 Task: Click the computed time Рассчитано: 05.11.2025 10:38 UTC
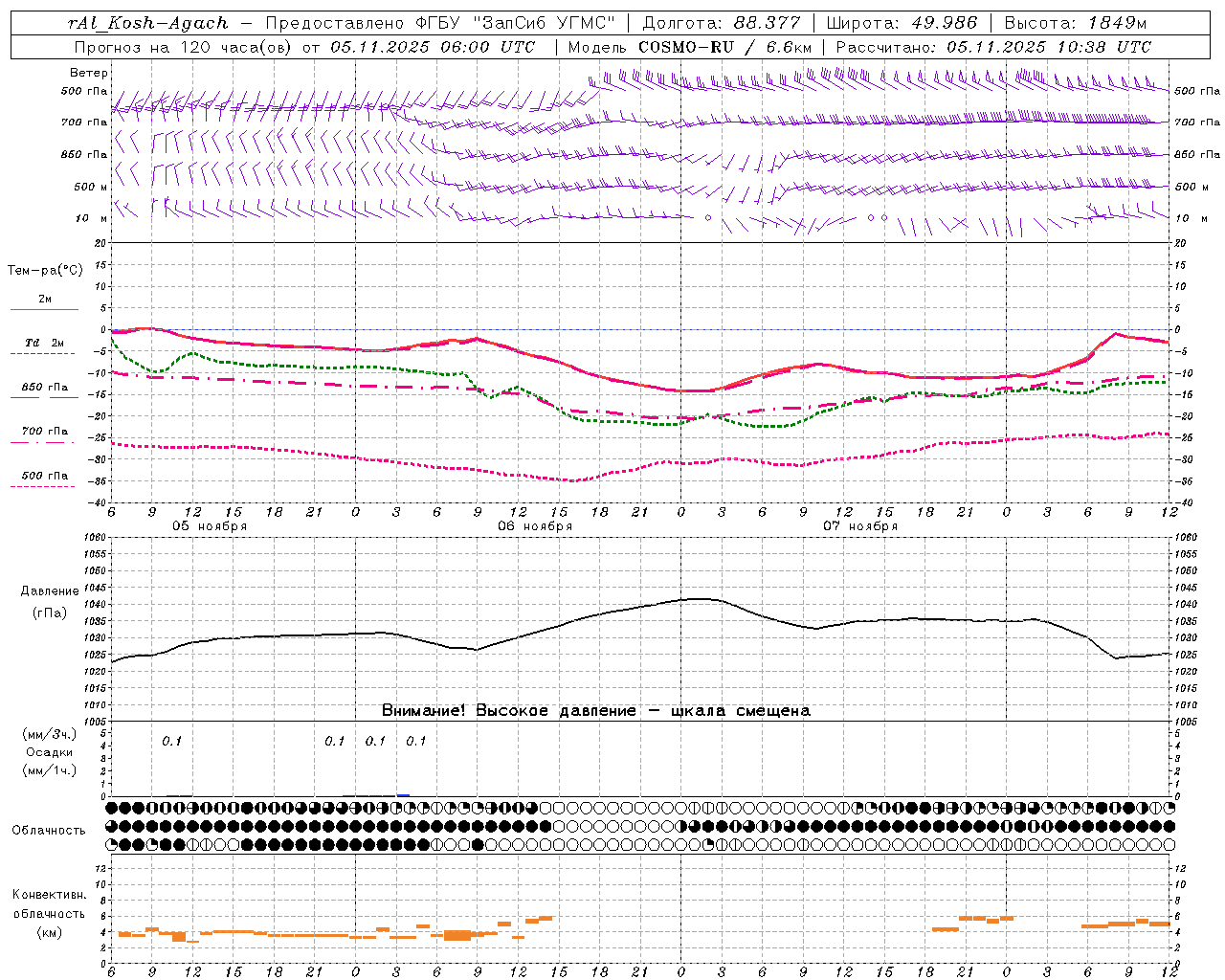(993, 47)
